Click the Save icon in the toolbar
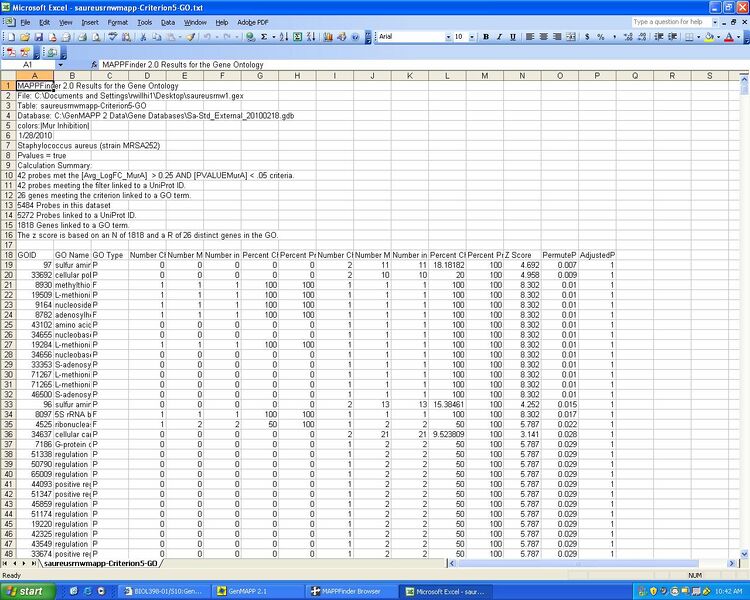This screenshot has height=600, width=750. coord(39,37)
